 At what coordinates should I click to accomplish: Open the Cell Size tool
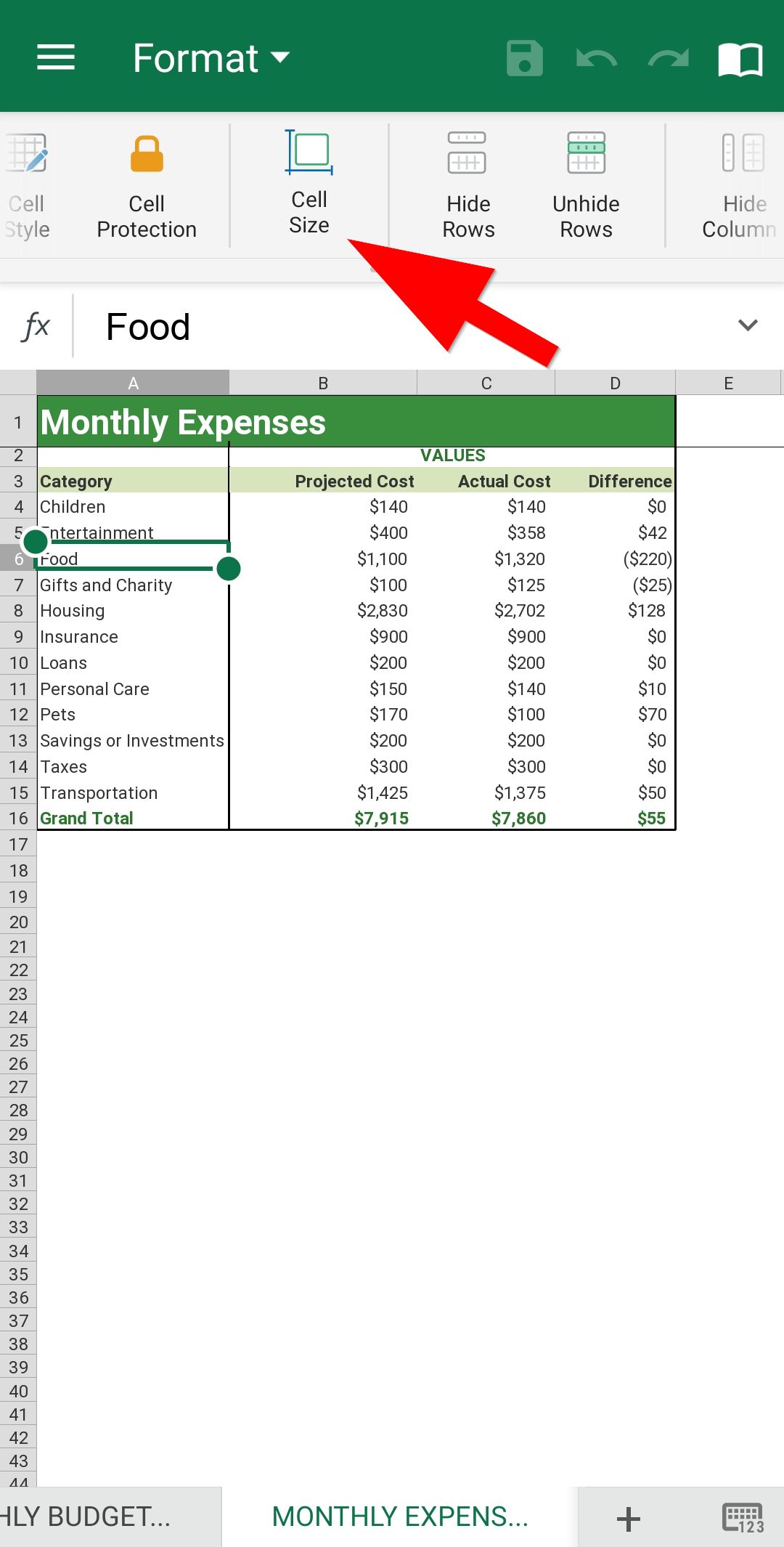(309, 182)
